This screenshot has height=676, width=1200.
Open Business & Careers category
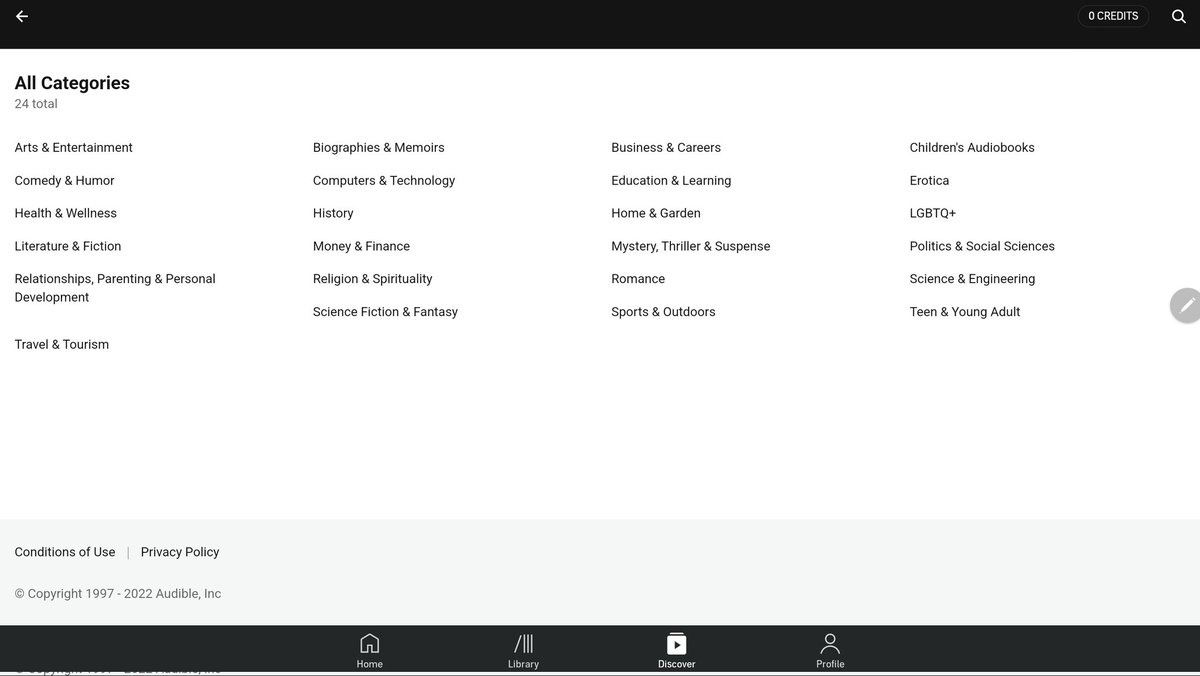click(666, 148)
